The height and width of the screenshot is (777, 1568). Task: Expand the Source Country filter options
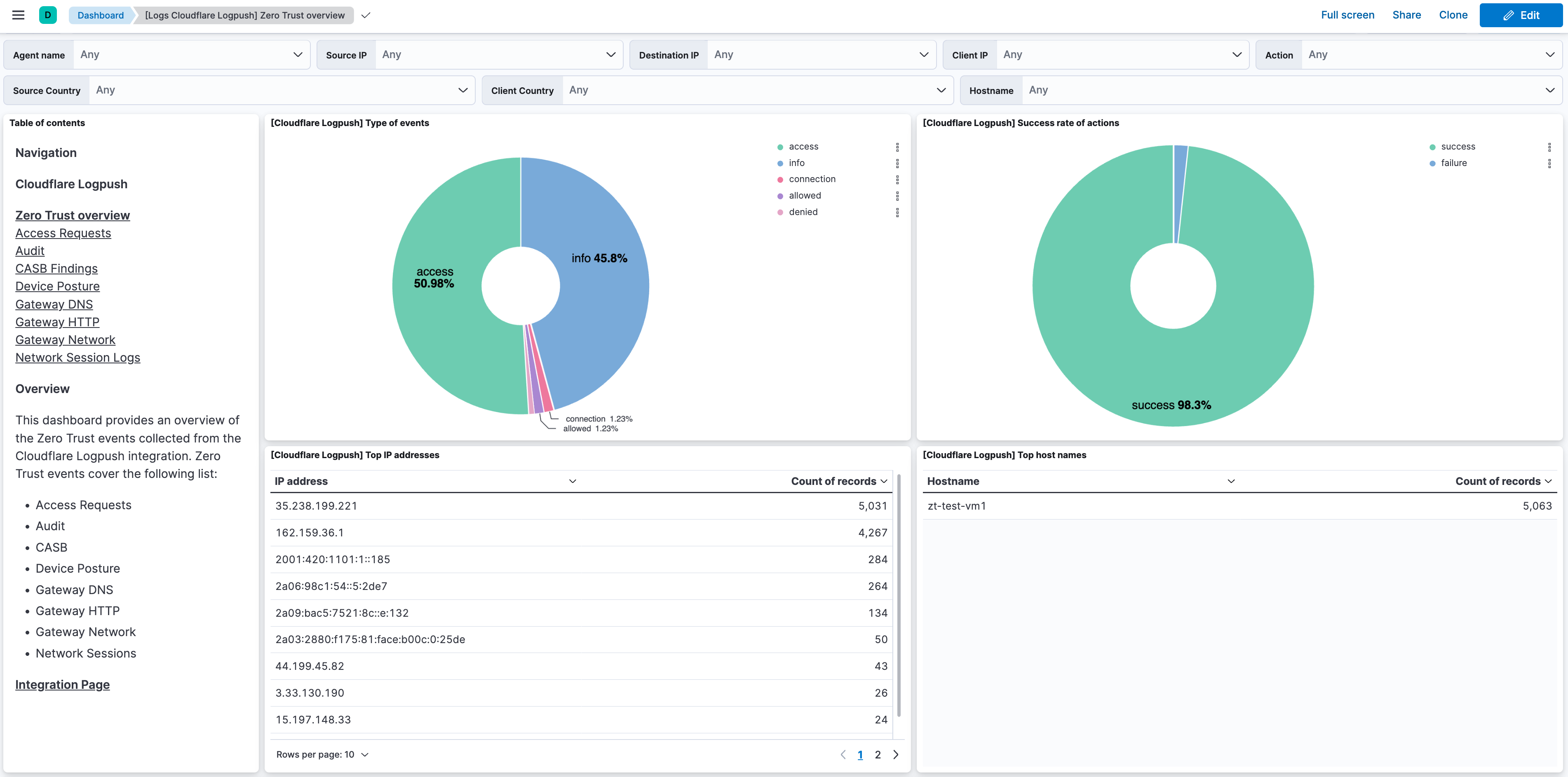pyautogui.click(x=463, y=90)
